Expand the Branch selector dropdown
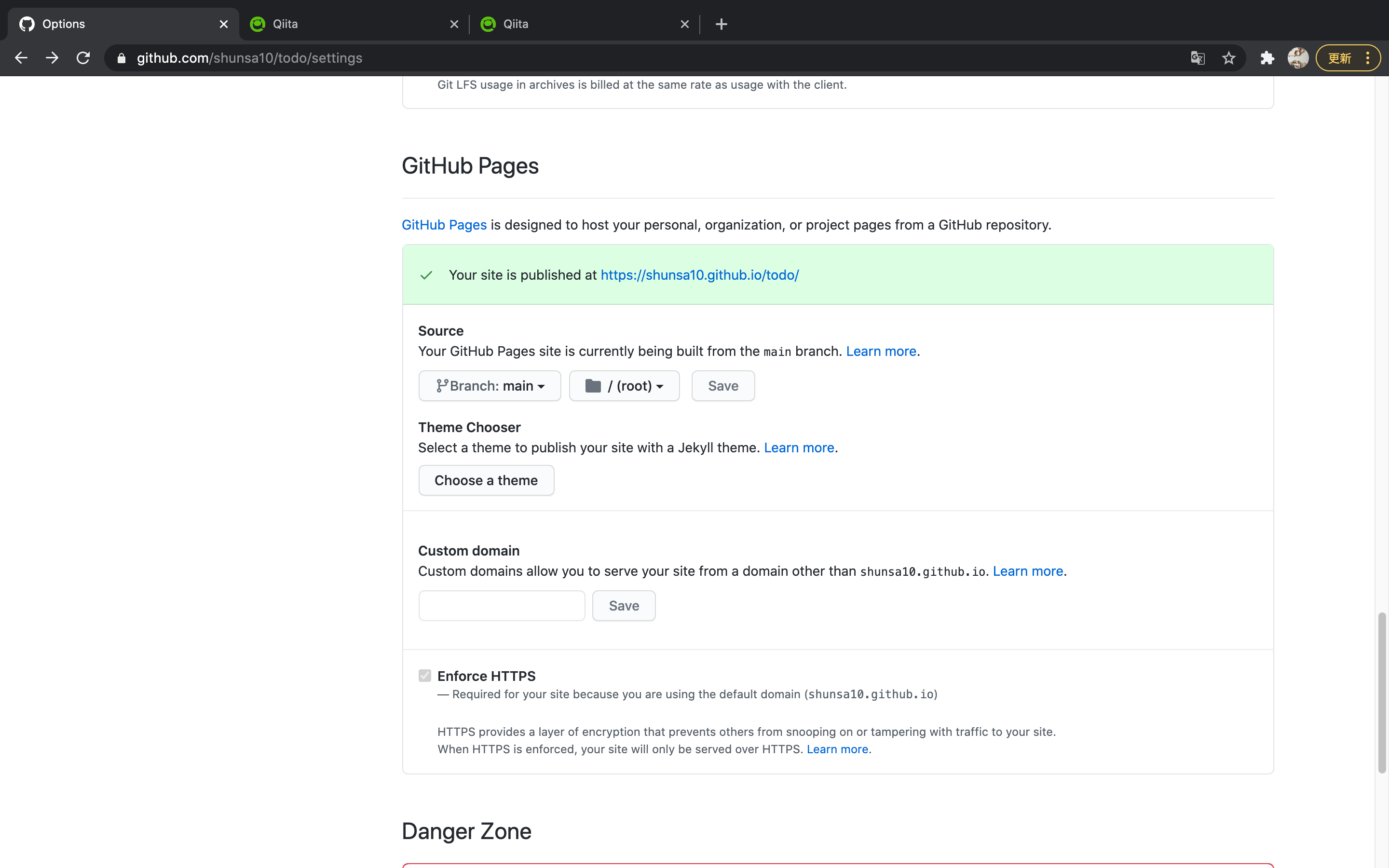Image resolution: width=1389 pixels, height=868 pixels. [x=489, y=385]
